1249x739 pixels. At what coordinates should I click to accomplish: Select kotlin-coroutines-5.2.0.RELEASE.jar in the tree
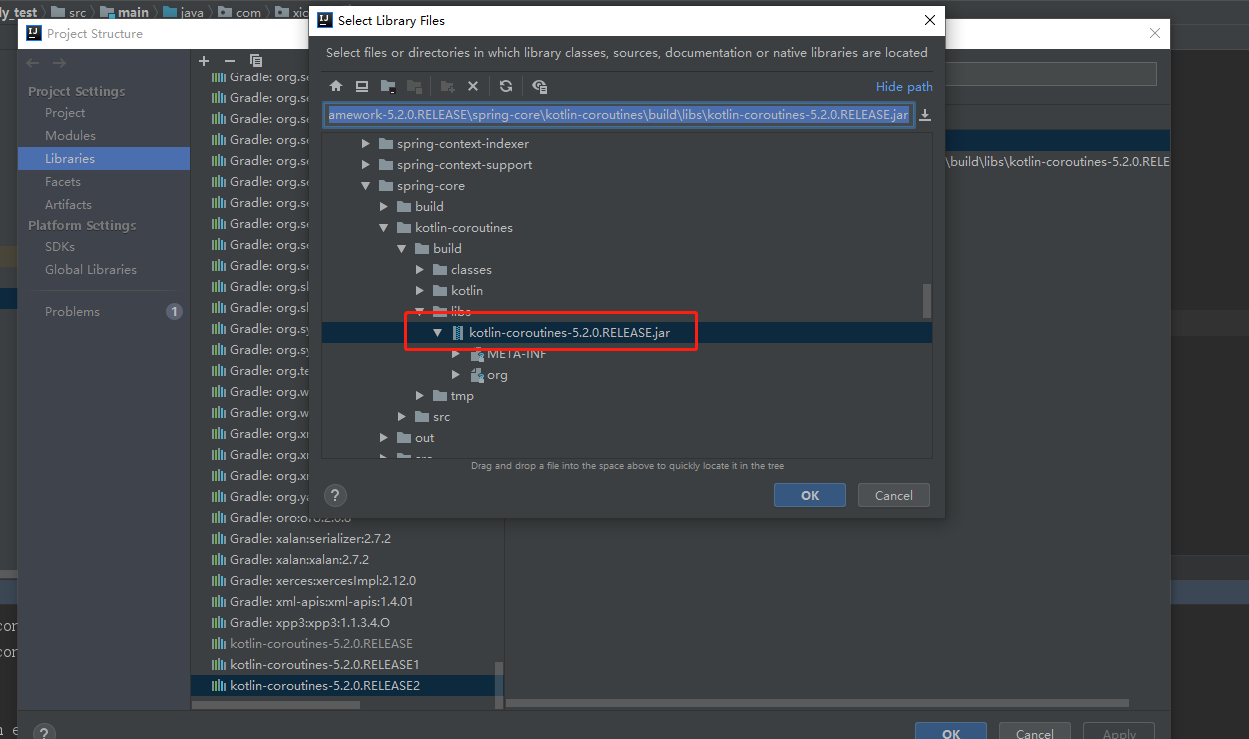coord(569,333)
